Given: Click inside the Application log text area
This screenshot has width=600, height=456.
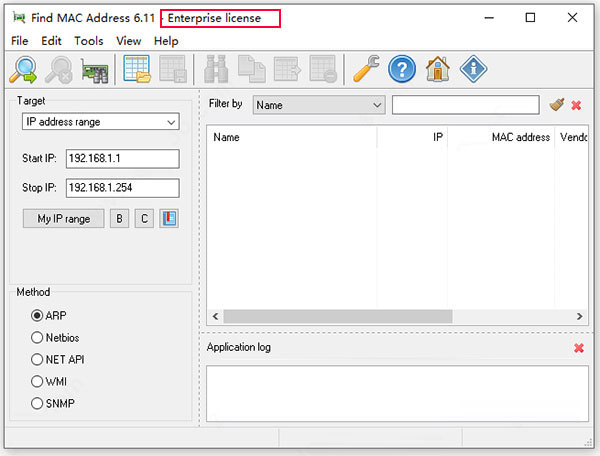Looking at the screenshot, I should [397, 394].
